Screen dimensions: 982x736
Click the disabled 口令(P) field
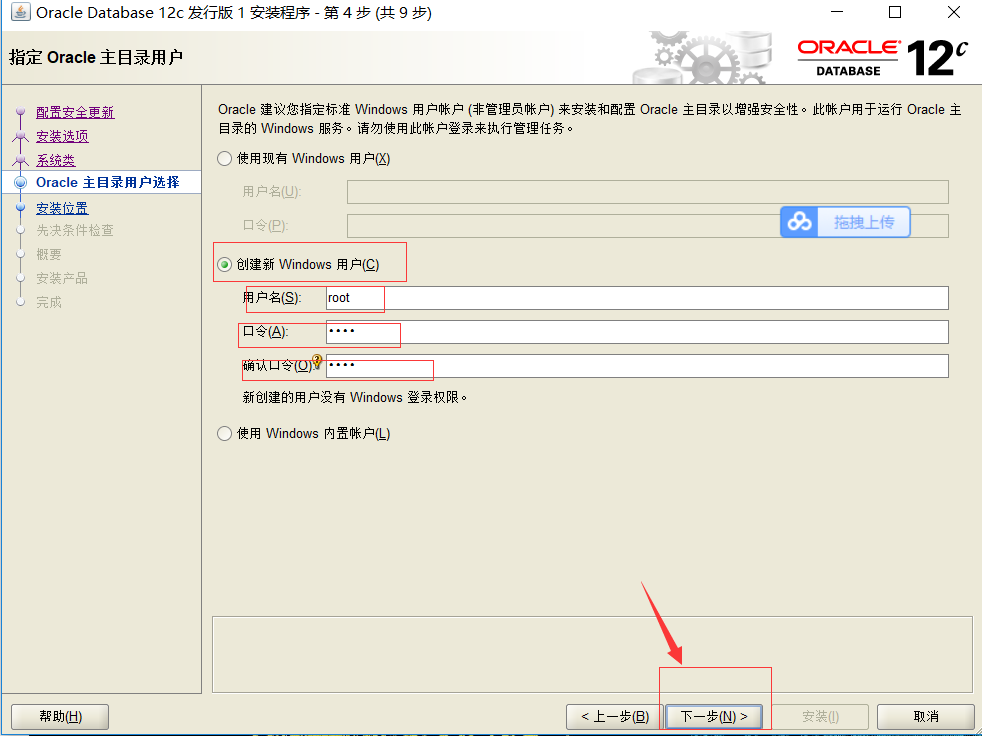pyautogui.click(x=648, y=225)
